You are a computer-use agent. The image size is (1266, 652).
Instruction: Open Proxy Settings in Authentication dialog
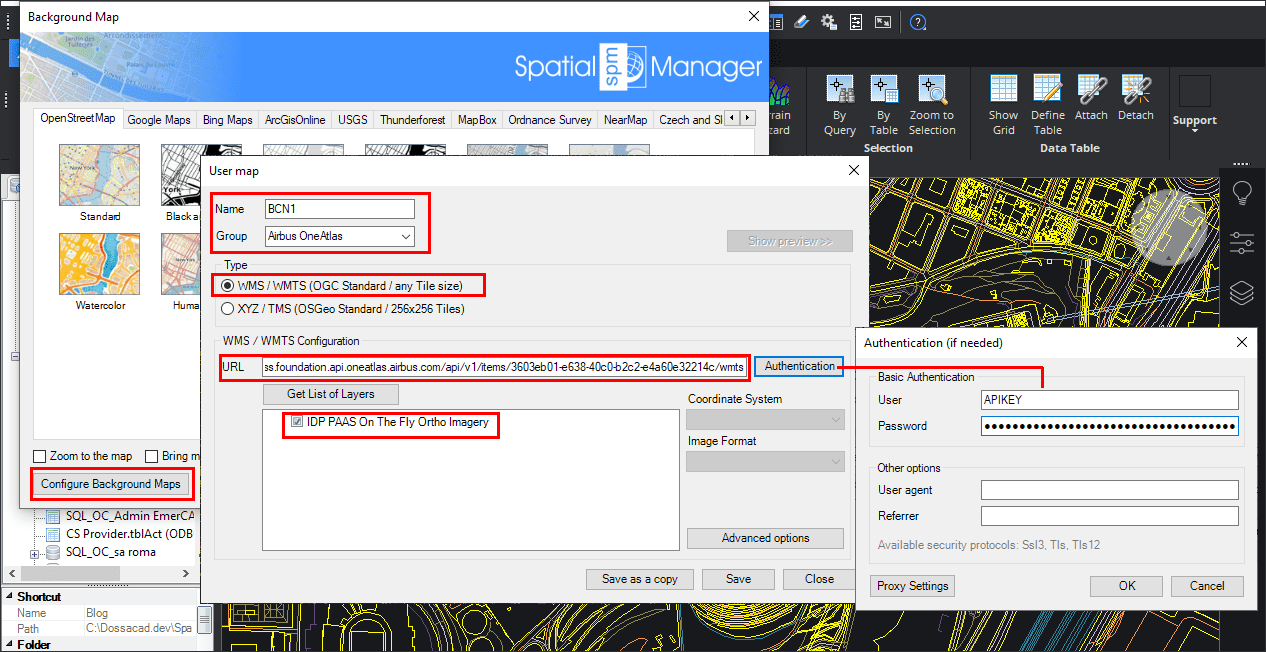(912, 586)
